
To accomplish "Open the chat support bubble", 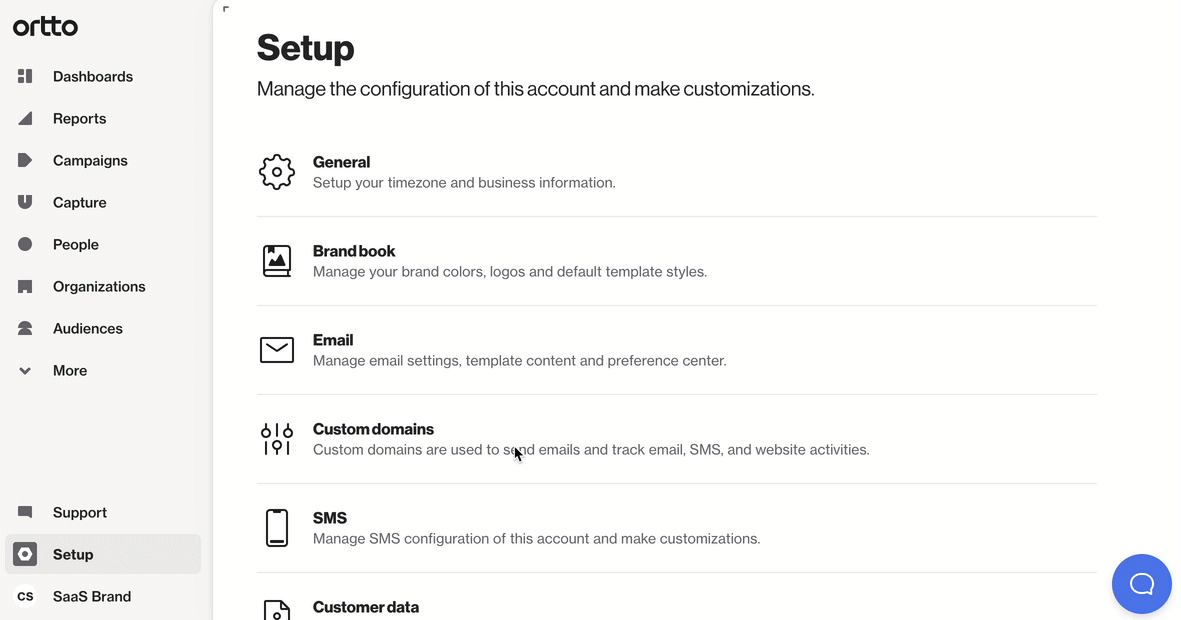I will (1141, 584).
